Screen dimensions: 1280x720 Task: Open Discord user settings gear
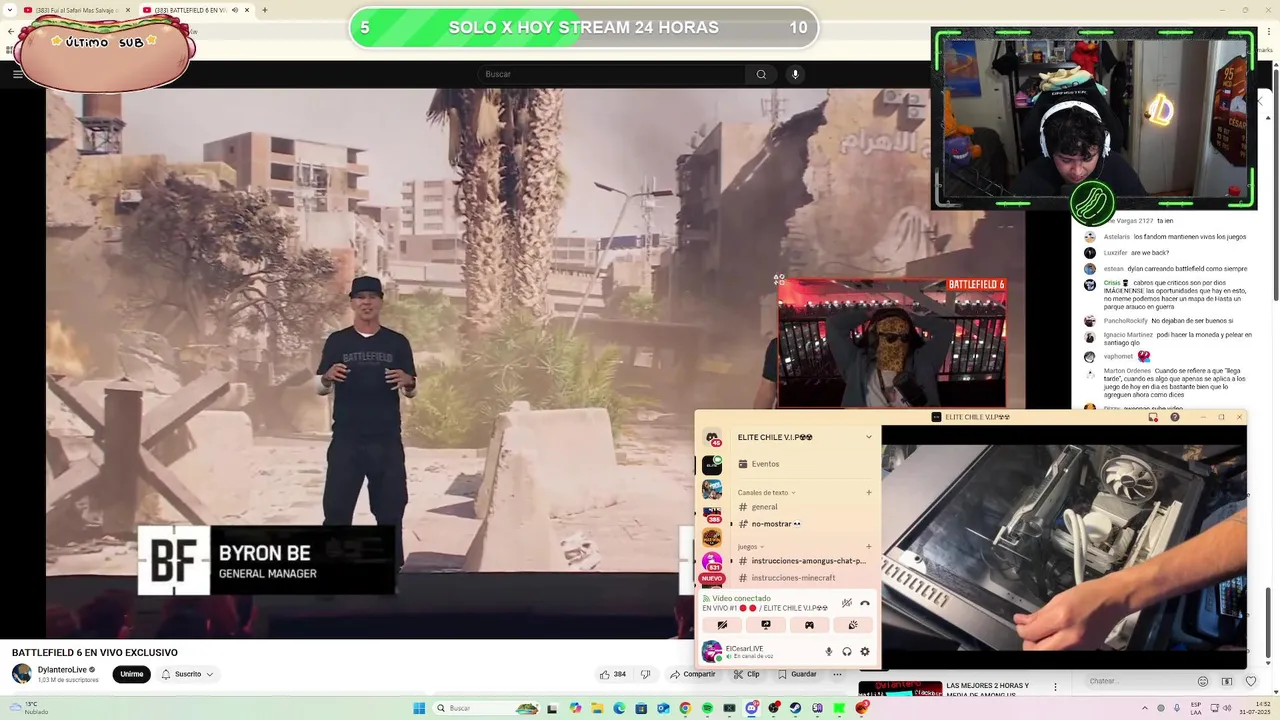point(865,652)
